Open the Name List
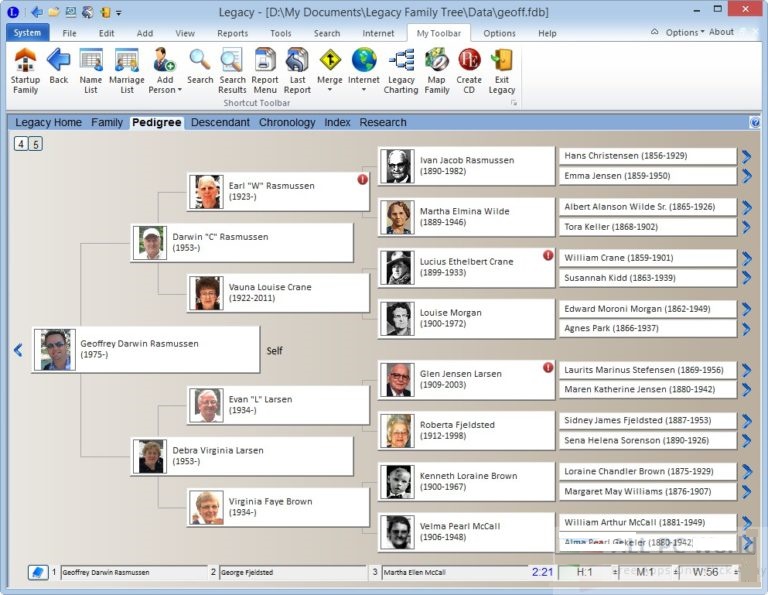The height and width of the screenshot is (595, 768). click(x=91, y=71)
